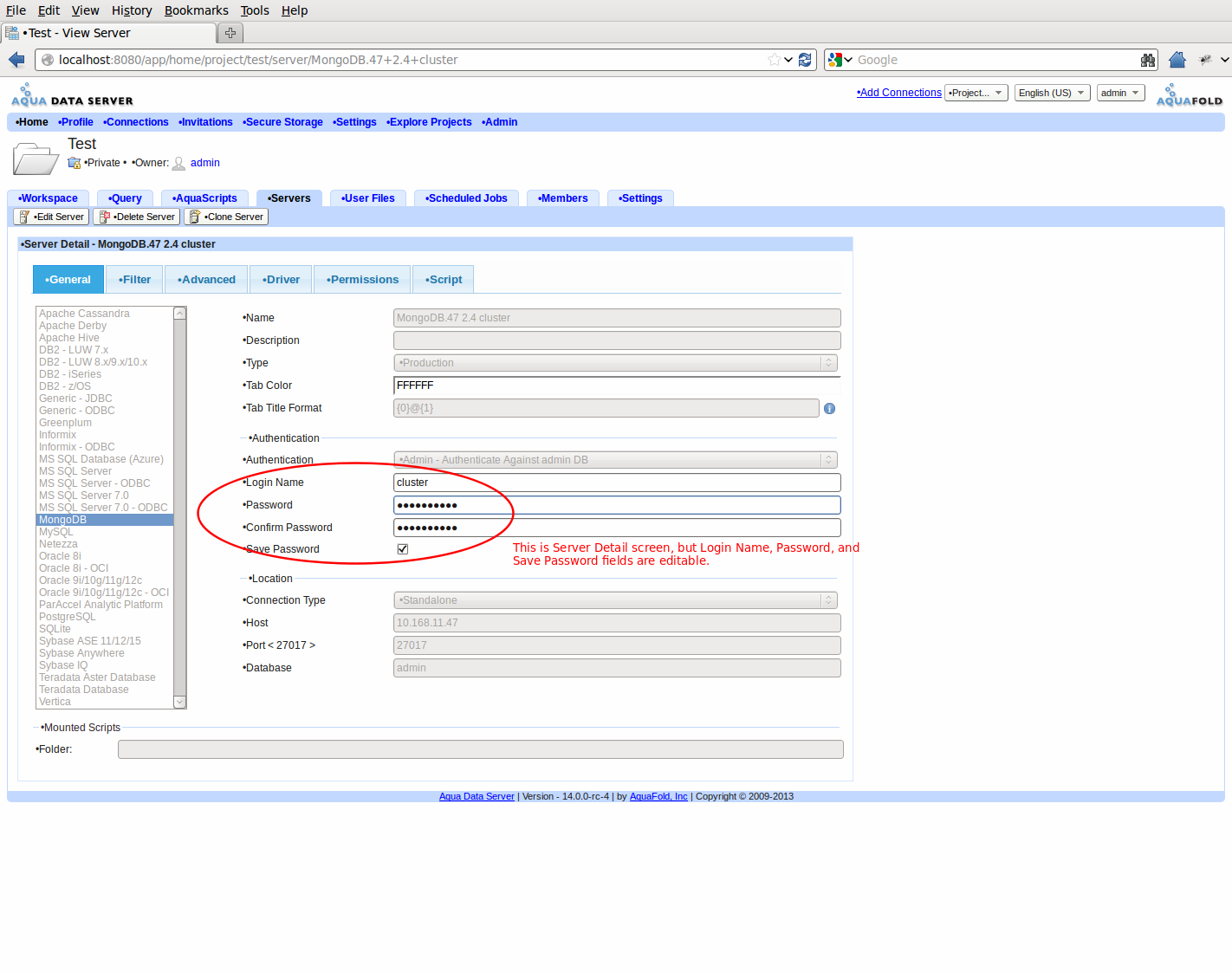Click the Tab Color FFFFFF field
The image size is (1232, 972).
point(617,386)
